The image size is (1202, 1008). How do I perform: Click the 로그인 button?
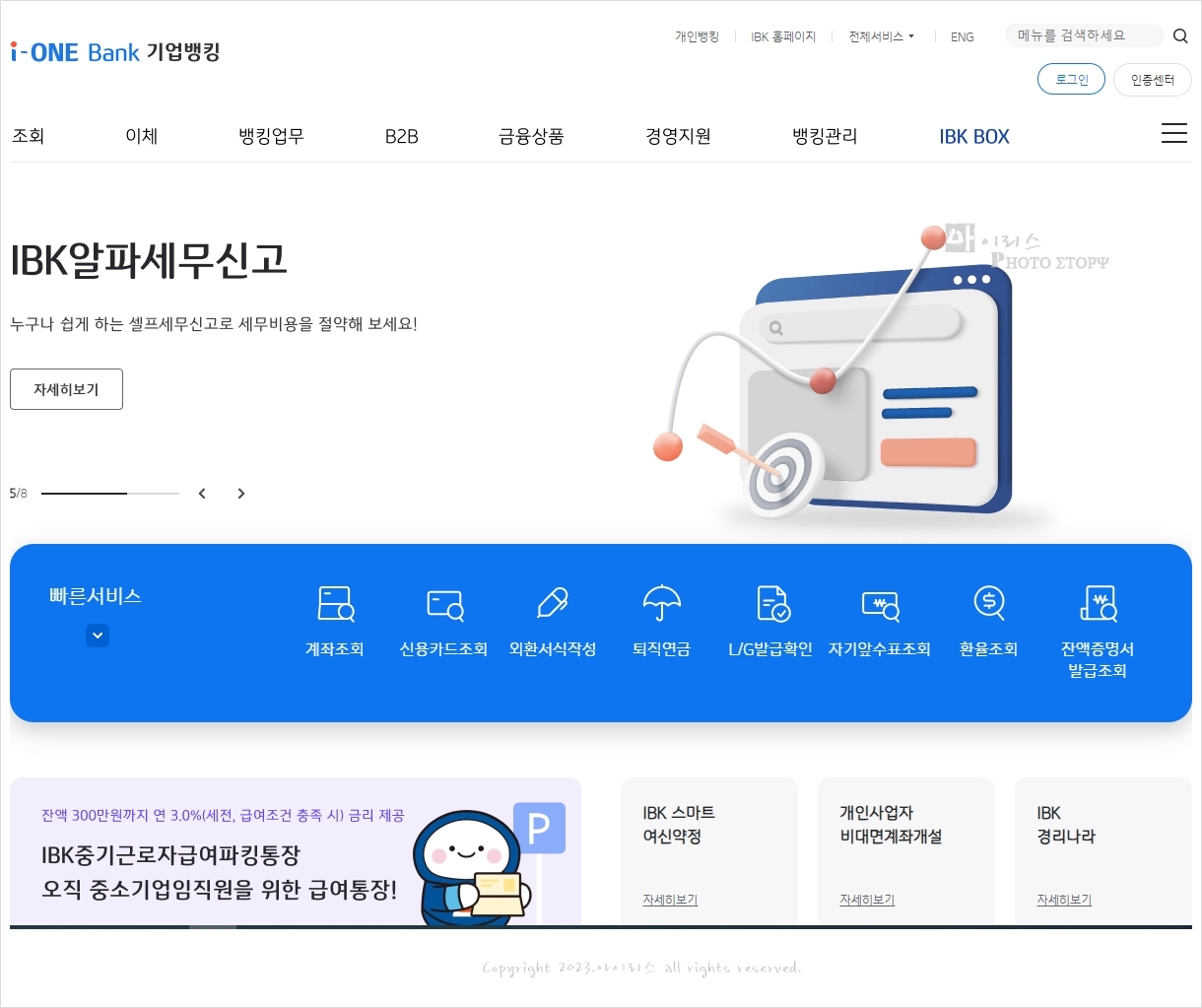click(1071, 80)
